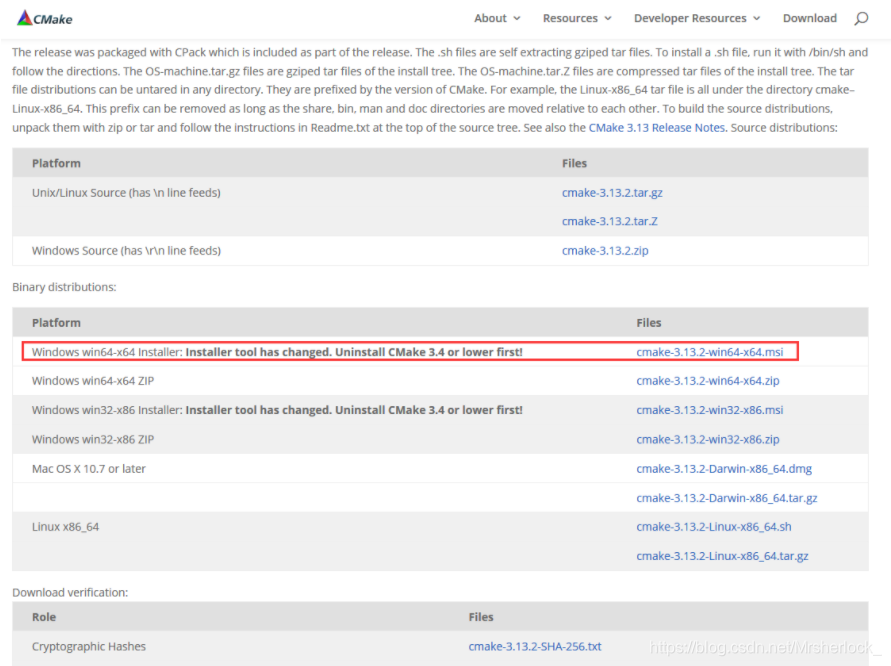Download cmake-3.13.2.tar.gz source file

612,193
